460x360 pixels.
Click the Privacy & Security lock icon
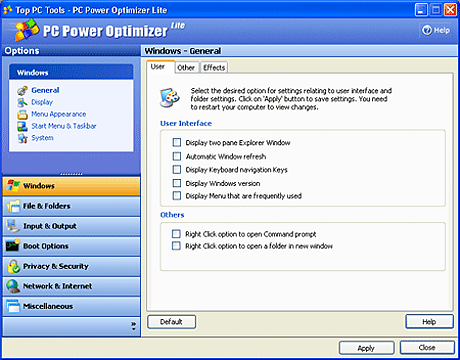tap(13, 266)
